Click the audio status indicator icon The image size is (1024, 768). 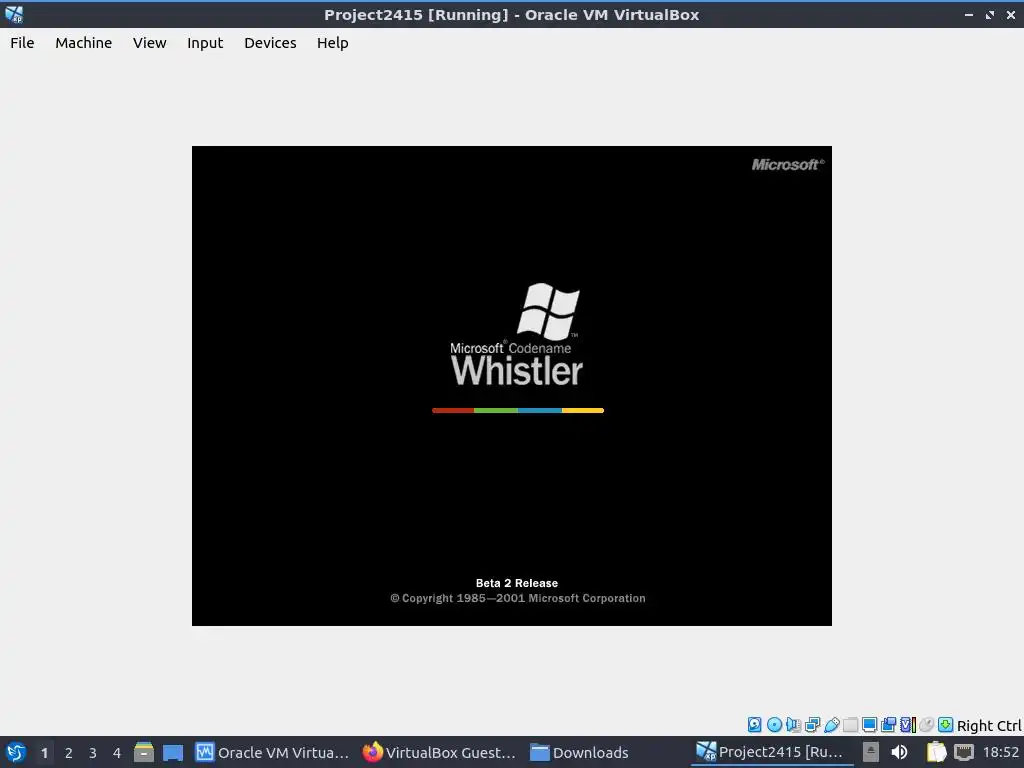(793, 724)
